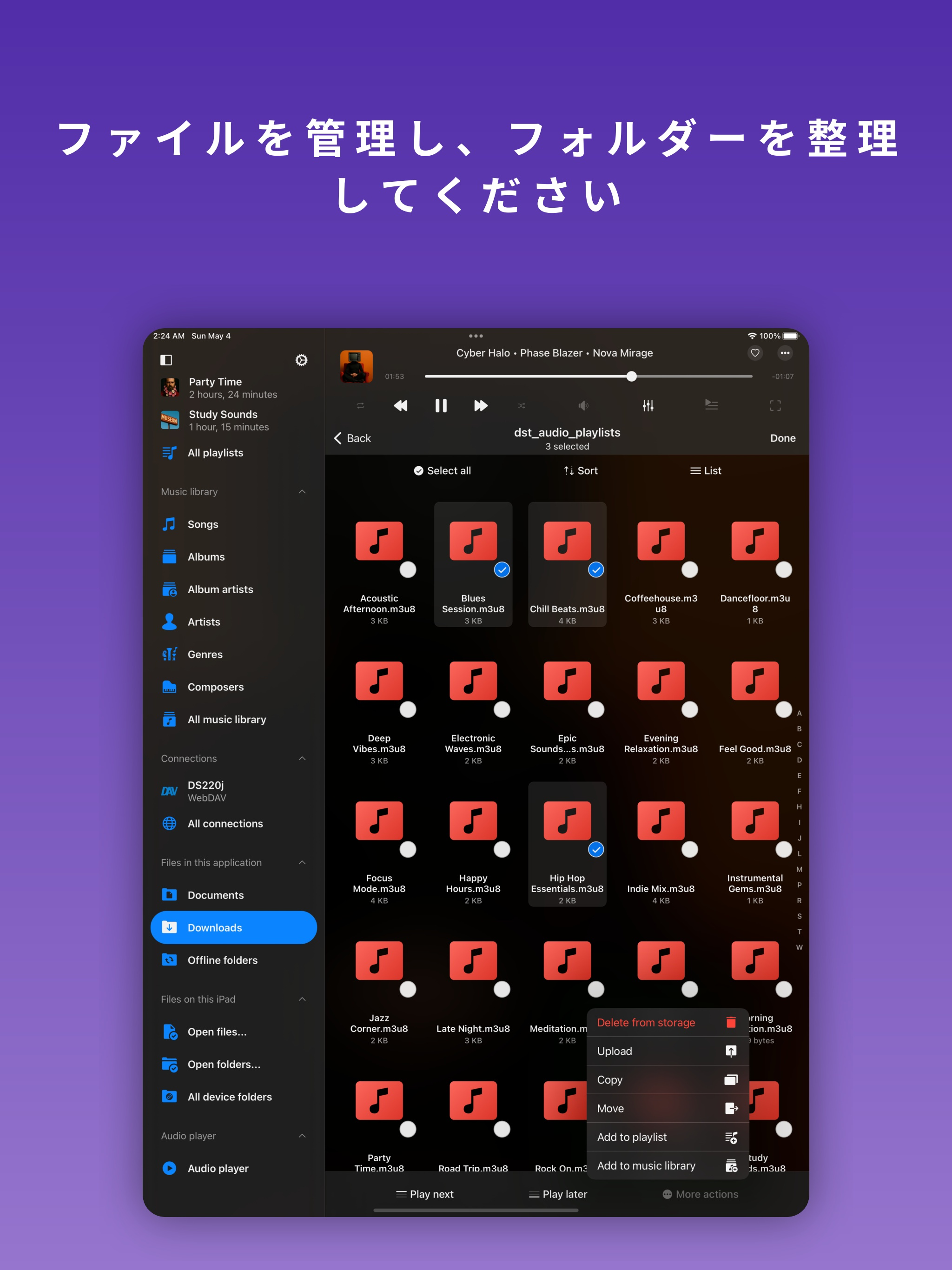
Task: Collapse the Music library section
Action: 302,491
